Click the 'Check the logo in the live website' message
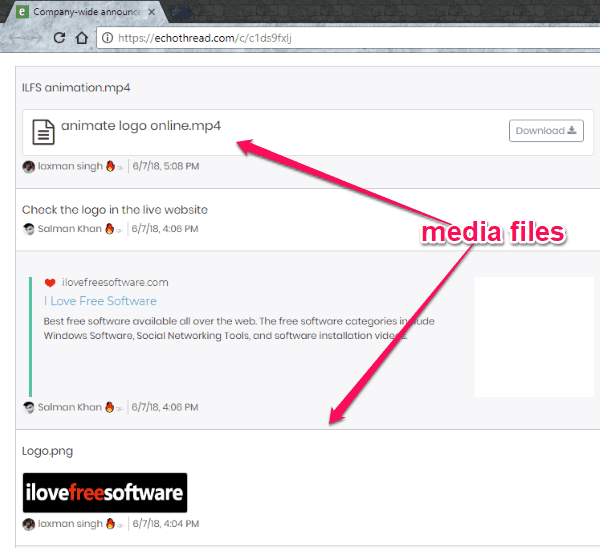The width and height of the screenshot is (600, 548). [115, 210]
